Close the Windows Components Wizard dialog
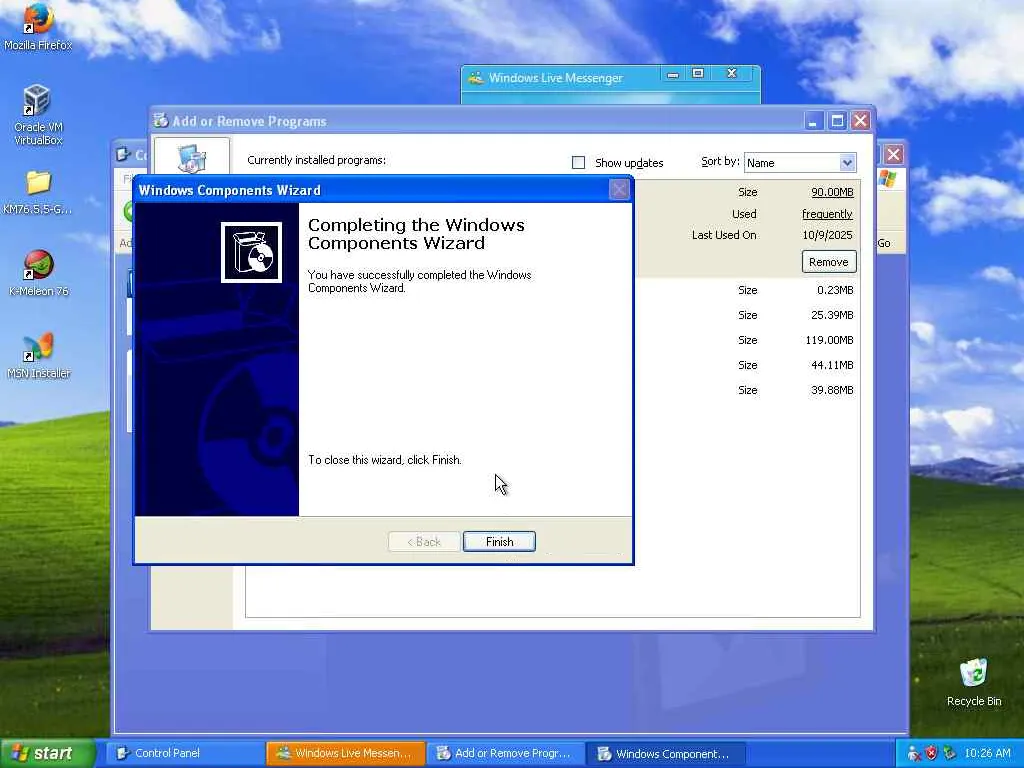This screenshot has height=768, width=1024. pyautogui.click(x=618, y=190)
